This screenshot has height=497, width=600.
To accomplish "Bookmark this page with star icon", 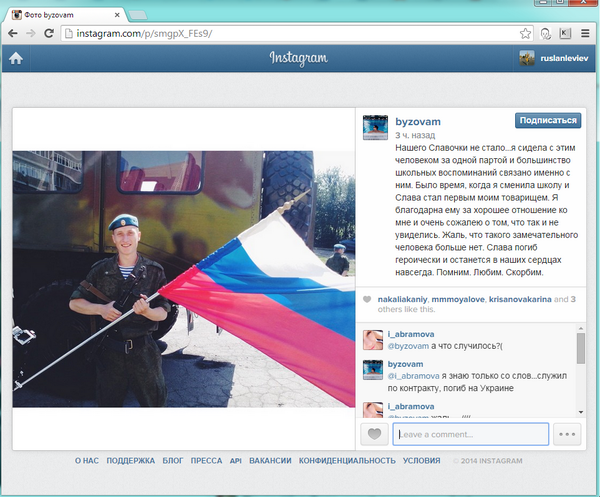I will [525, 34].
